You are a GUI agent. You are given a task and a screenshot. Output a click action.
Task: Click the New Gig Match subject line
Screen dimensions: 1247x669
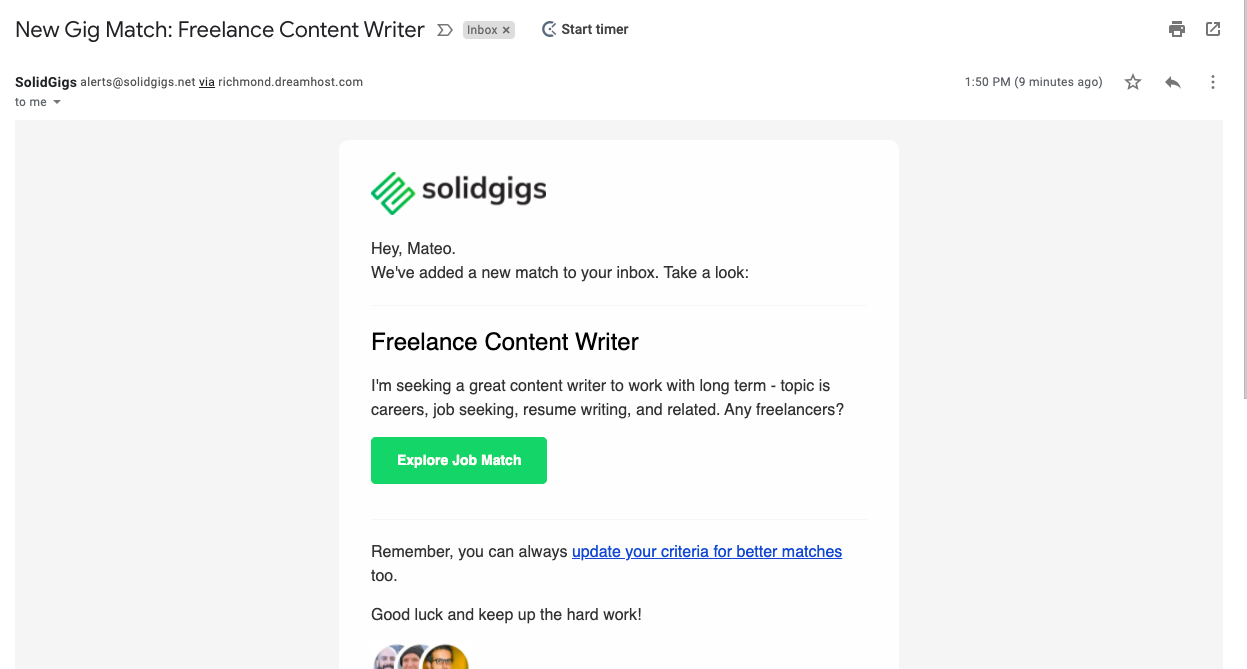[220, 30]
